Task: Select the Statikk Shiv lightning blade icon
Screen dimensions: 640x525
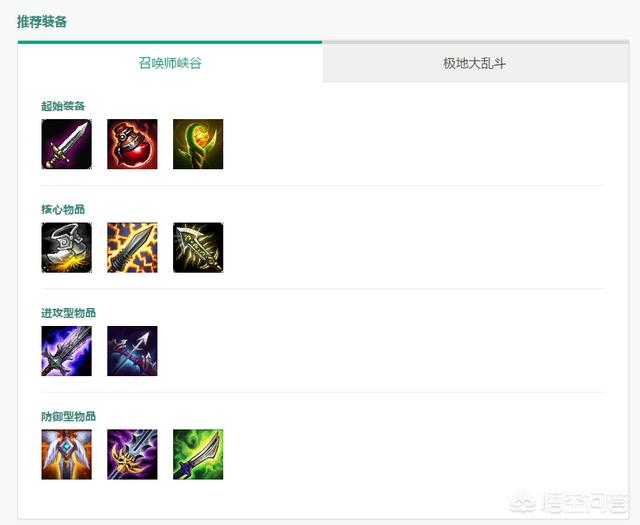Action: coord(132,247)
